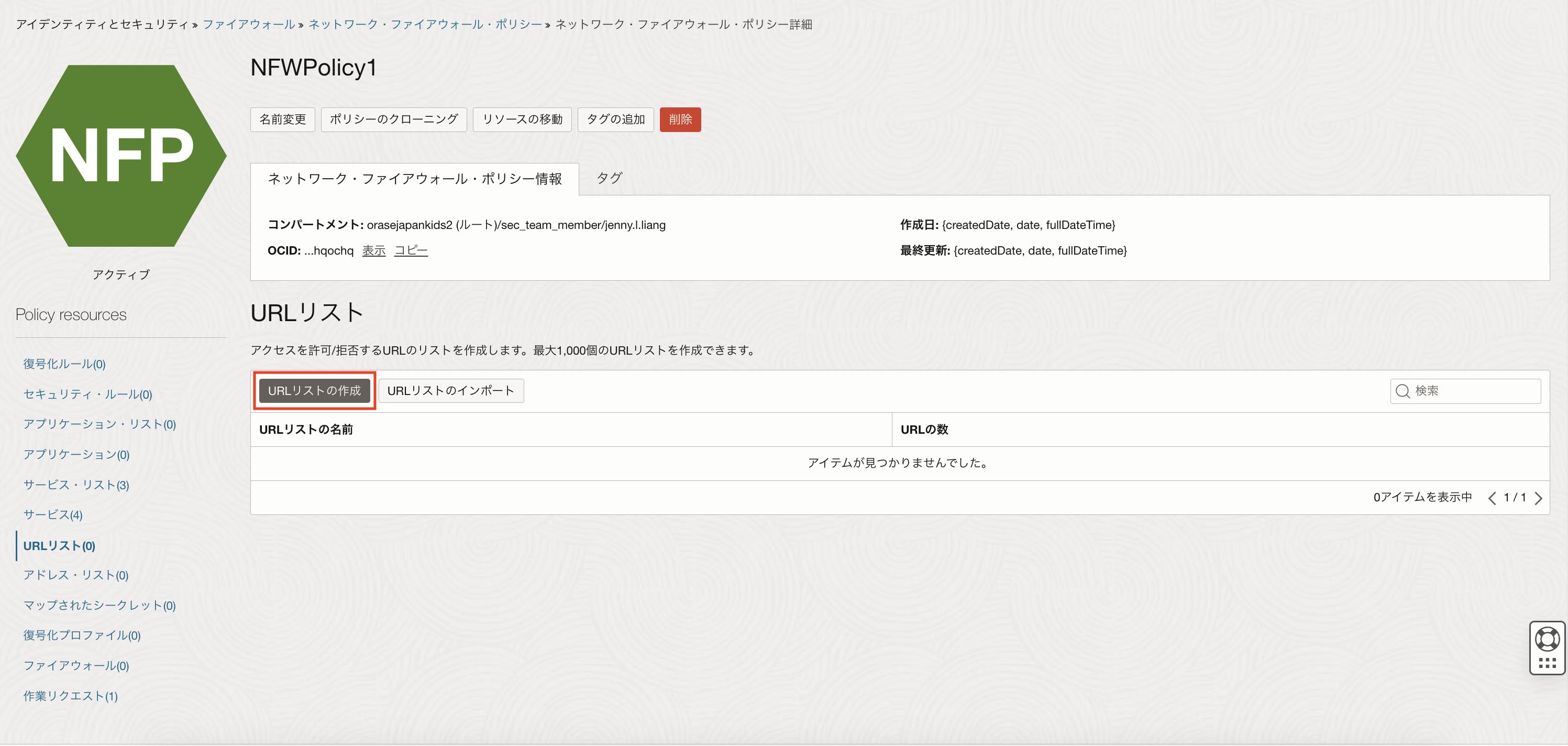Click the magnifier icon in search box

(x=1403, y=391)
